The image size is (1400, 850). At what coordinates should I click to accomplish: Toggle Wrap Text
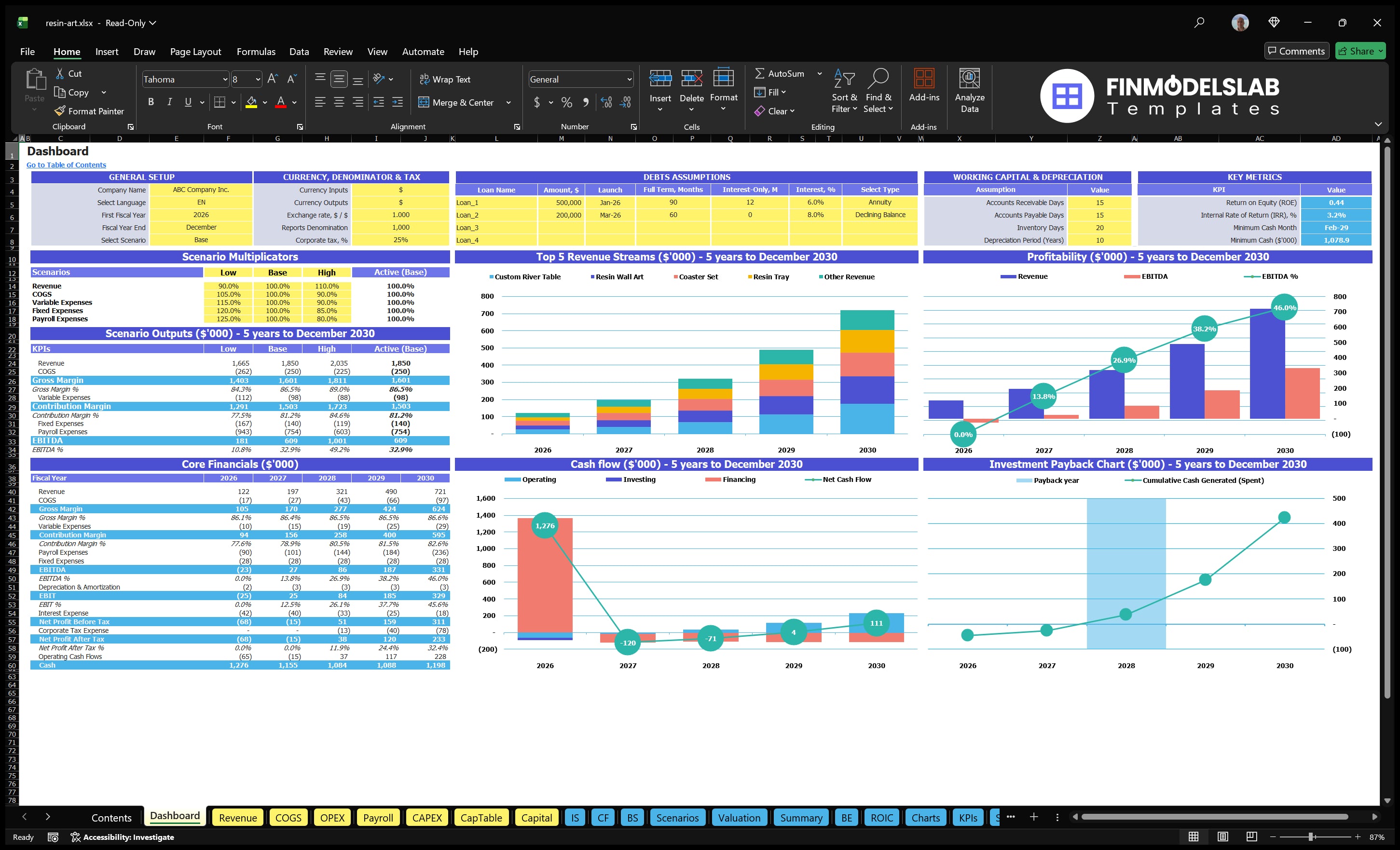(x=445, y=79)
